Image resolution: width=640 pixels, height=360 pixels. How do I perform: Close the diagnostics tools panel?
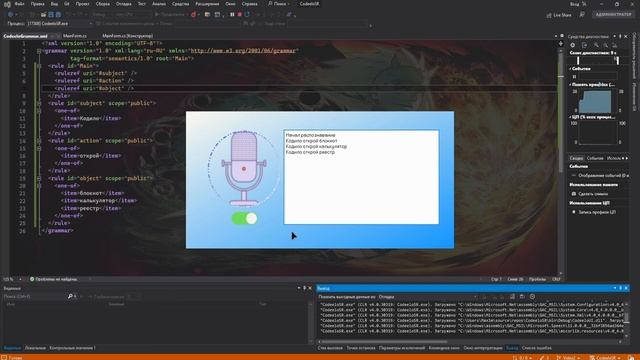click(x=626, y=36)
